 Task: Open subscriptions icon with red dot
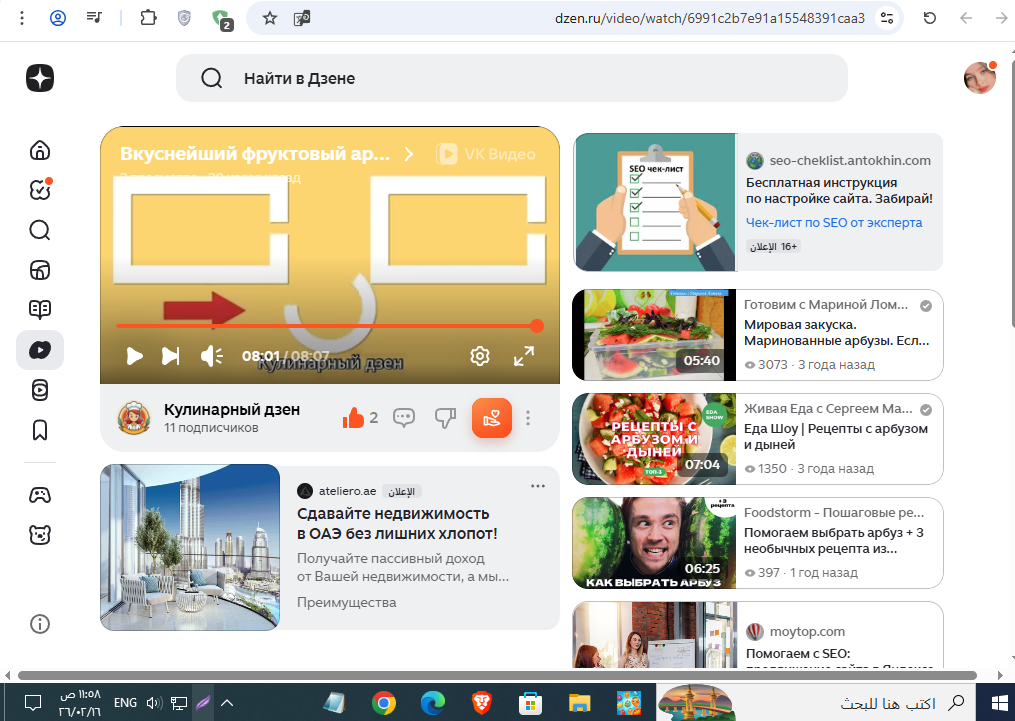40,190
